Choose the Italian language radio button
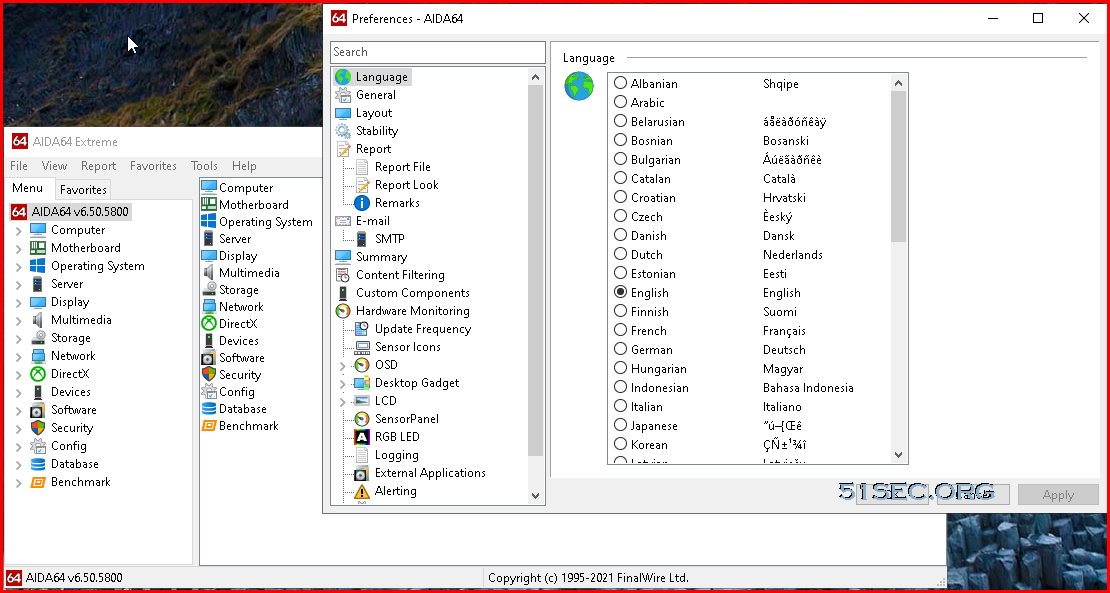1110x593 pixels. coord(620,407)
